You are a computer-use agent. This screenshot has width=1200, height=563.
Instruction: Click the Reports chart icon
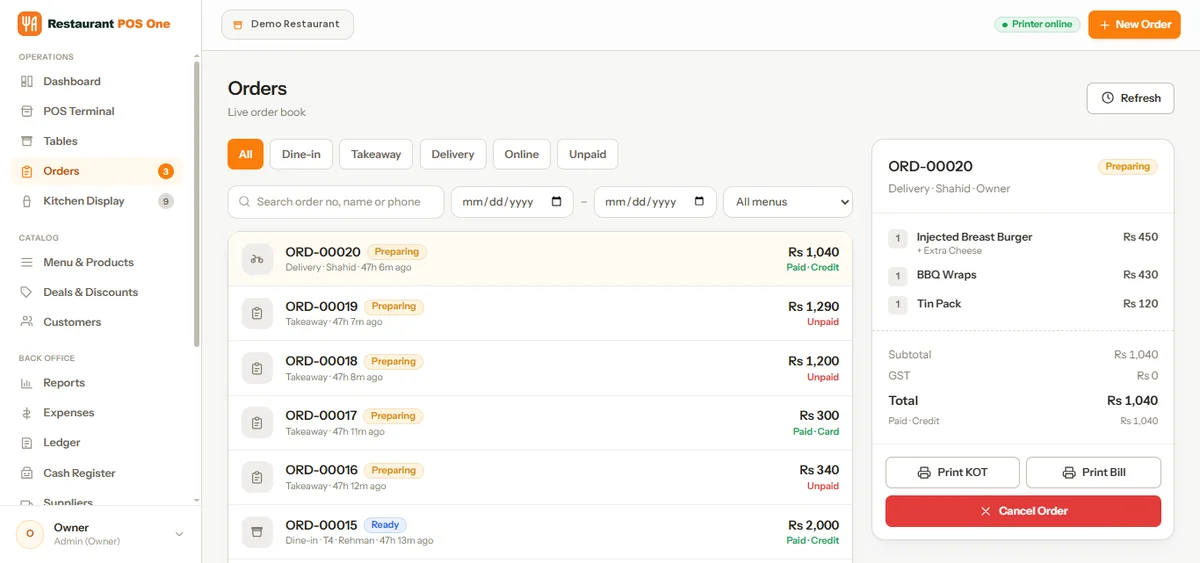coord(27,383)
